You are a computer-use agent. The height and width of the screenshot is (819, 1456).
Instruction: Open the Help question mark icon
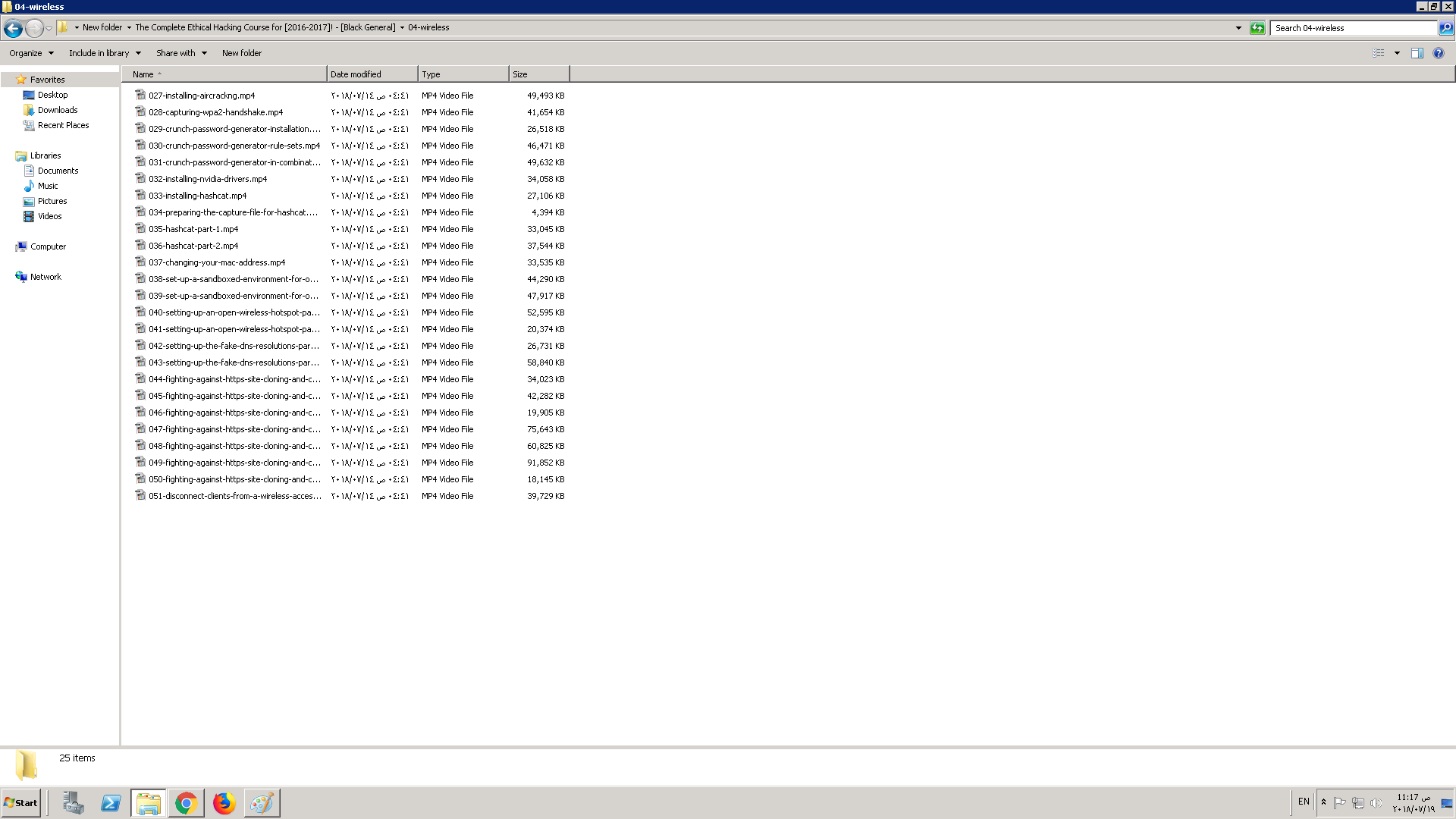(1439, 53)
